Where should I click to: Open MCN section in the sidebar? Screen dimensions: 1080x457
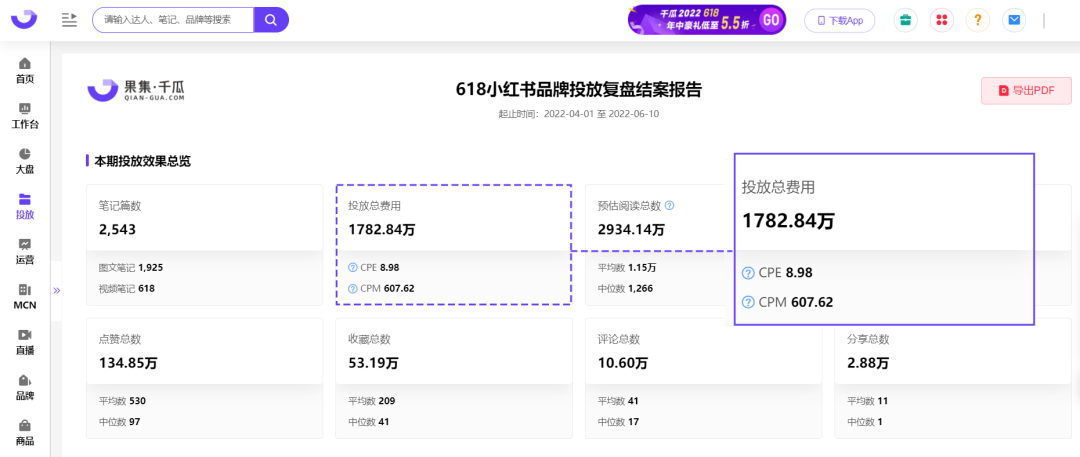point(25,296)
